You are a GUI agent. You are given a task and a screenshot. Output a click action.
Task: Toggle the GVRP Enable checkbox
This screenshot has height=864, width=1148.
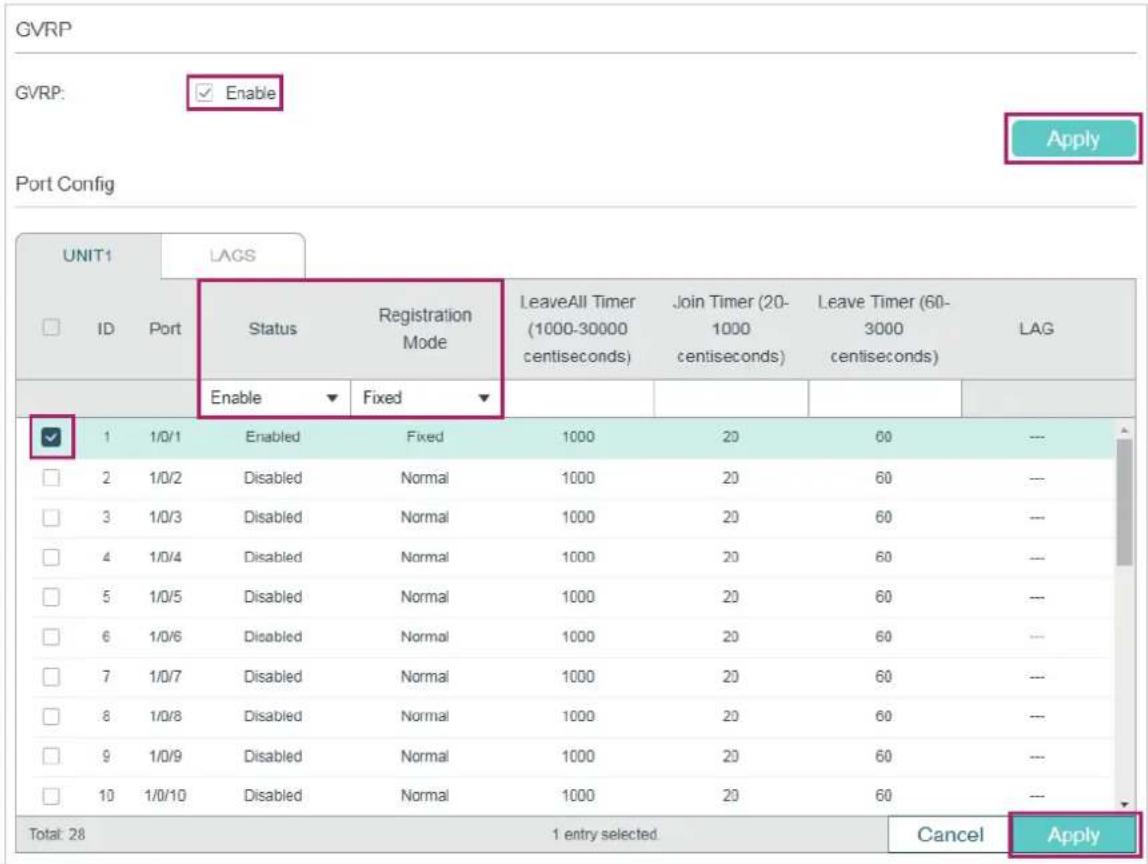[x=204, y=93]
